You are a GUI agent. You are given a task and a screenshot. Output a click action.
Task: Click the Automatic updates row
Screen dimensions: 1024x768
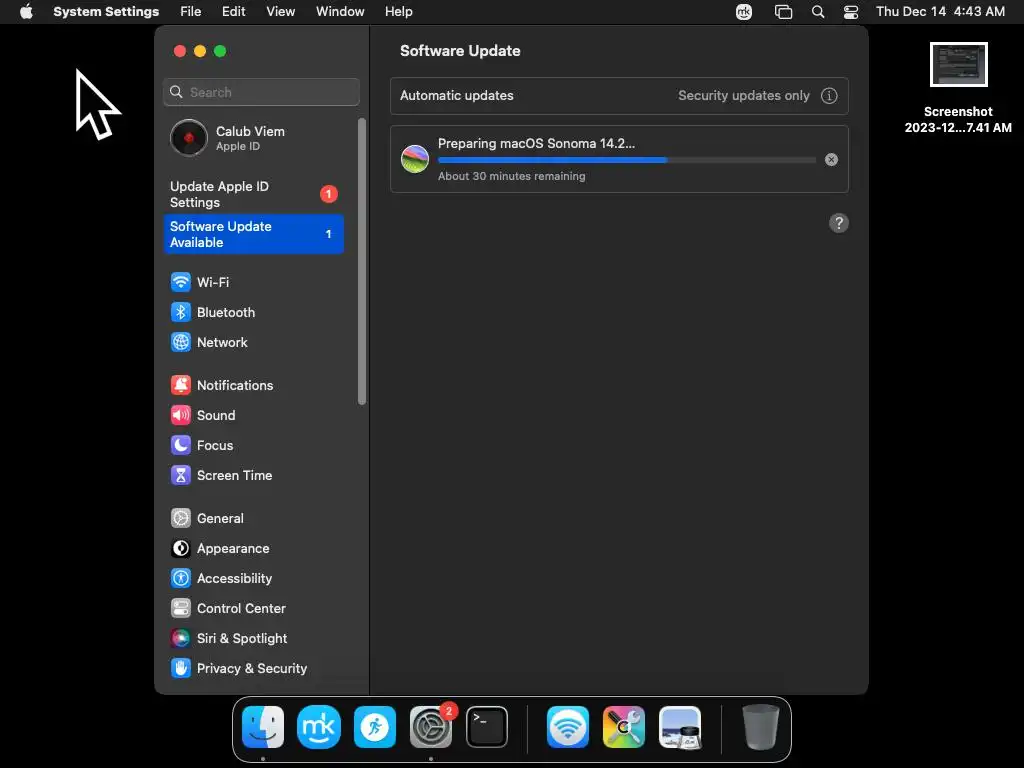pos(619,96)
